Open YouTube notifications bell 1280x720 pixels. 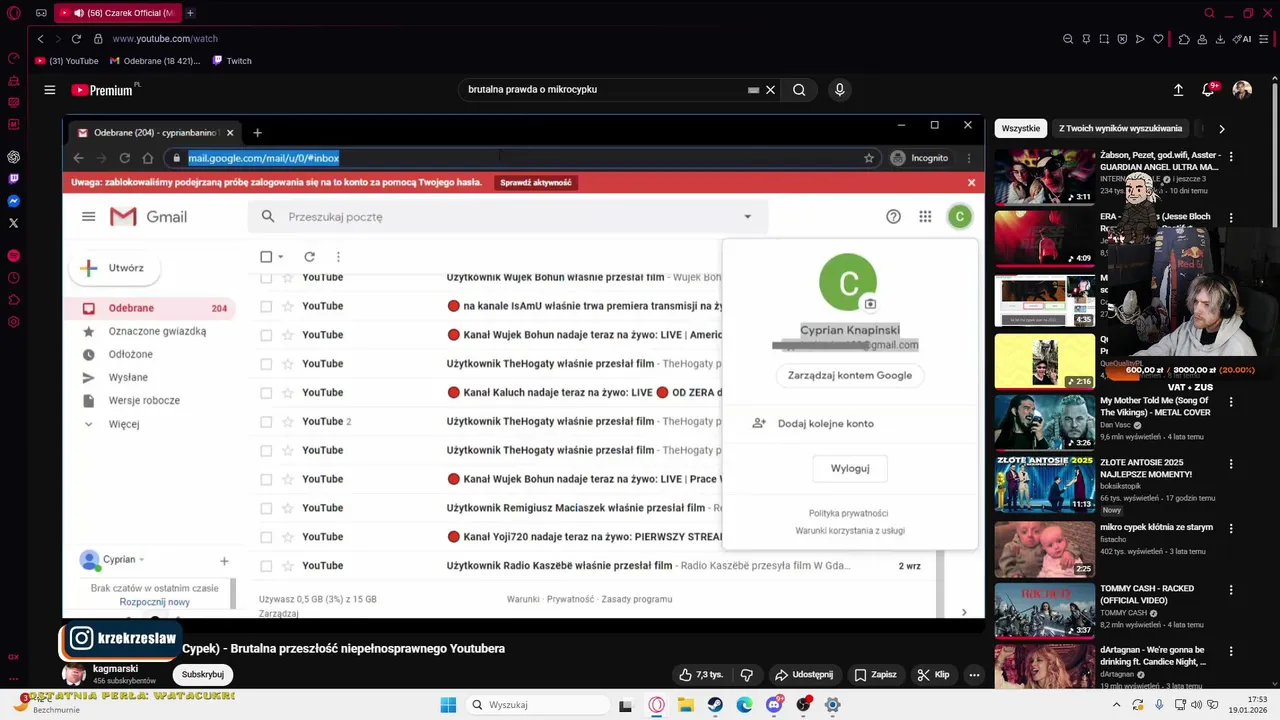1208,90
